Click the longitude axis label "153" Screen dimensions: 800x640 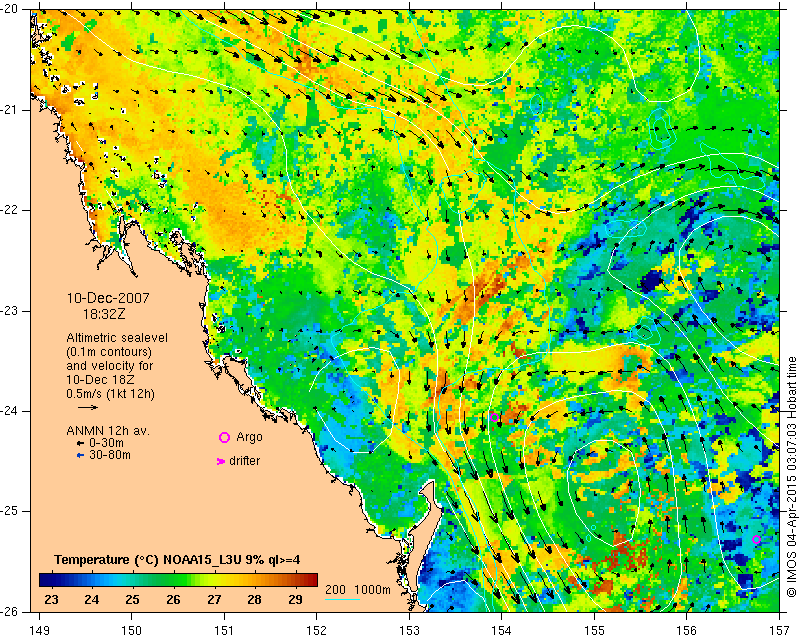(409, 630)
